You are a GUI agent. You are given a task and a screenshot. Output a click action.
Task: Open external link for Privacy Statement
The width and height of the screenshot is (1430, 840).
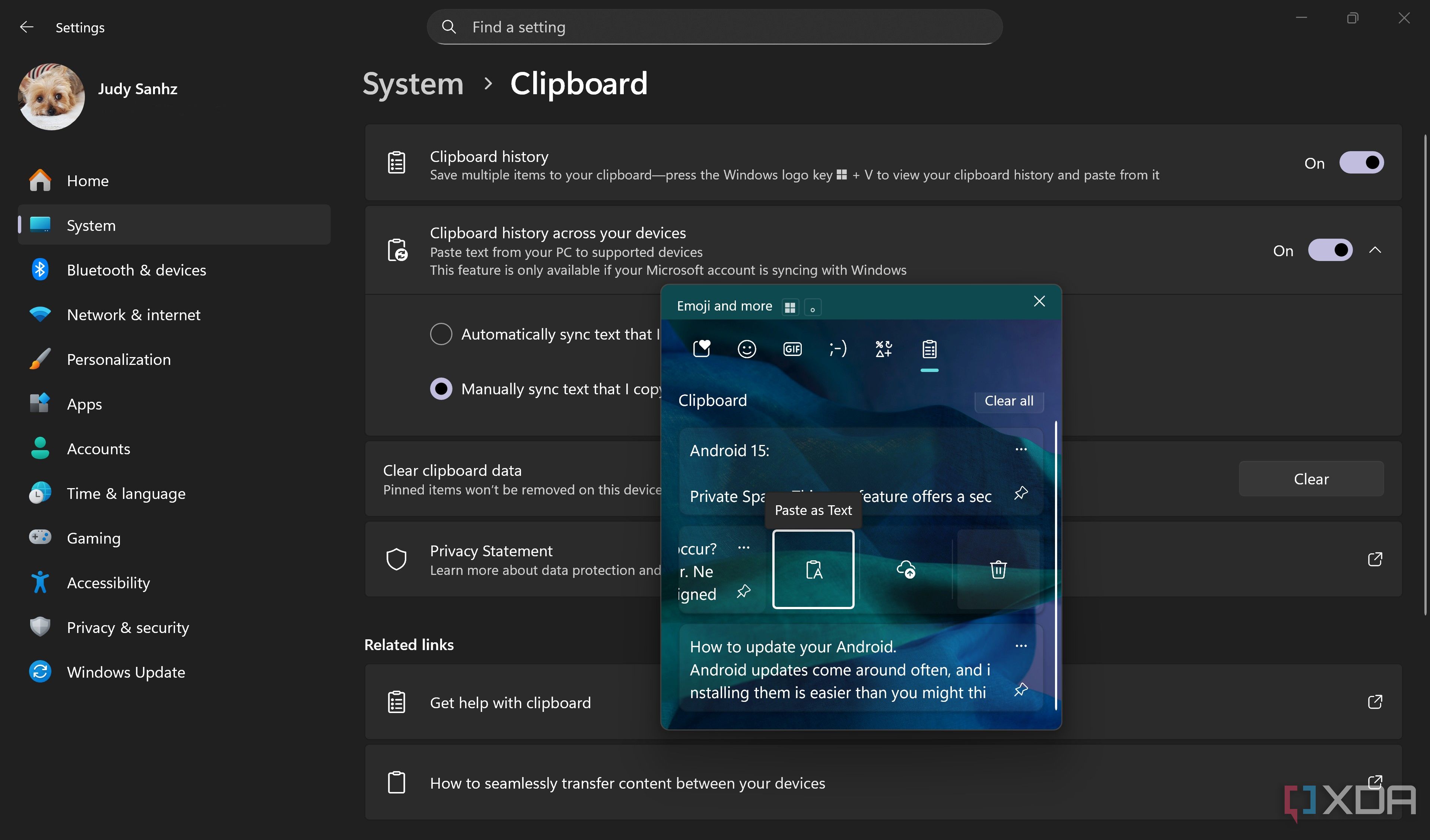[x=1375, y=559]
